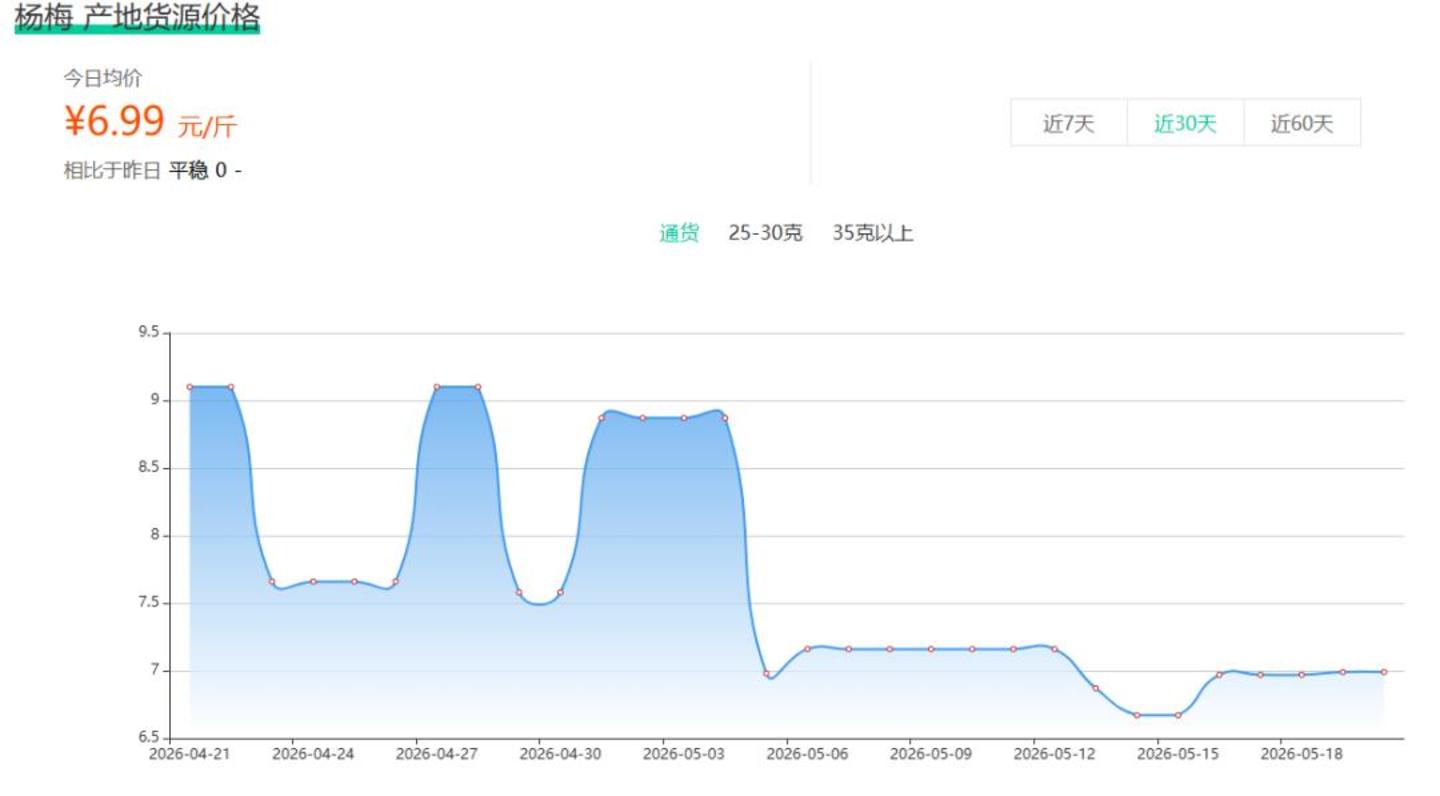Click the data point at 2026-05-15
1440x796 pixels.
(x=1178, y=715)
